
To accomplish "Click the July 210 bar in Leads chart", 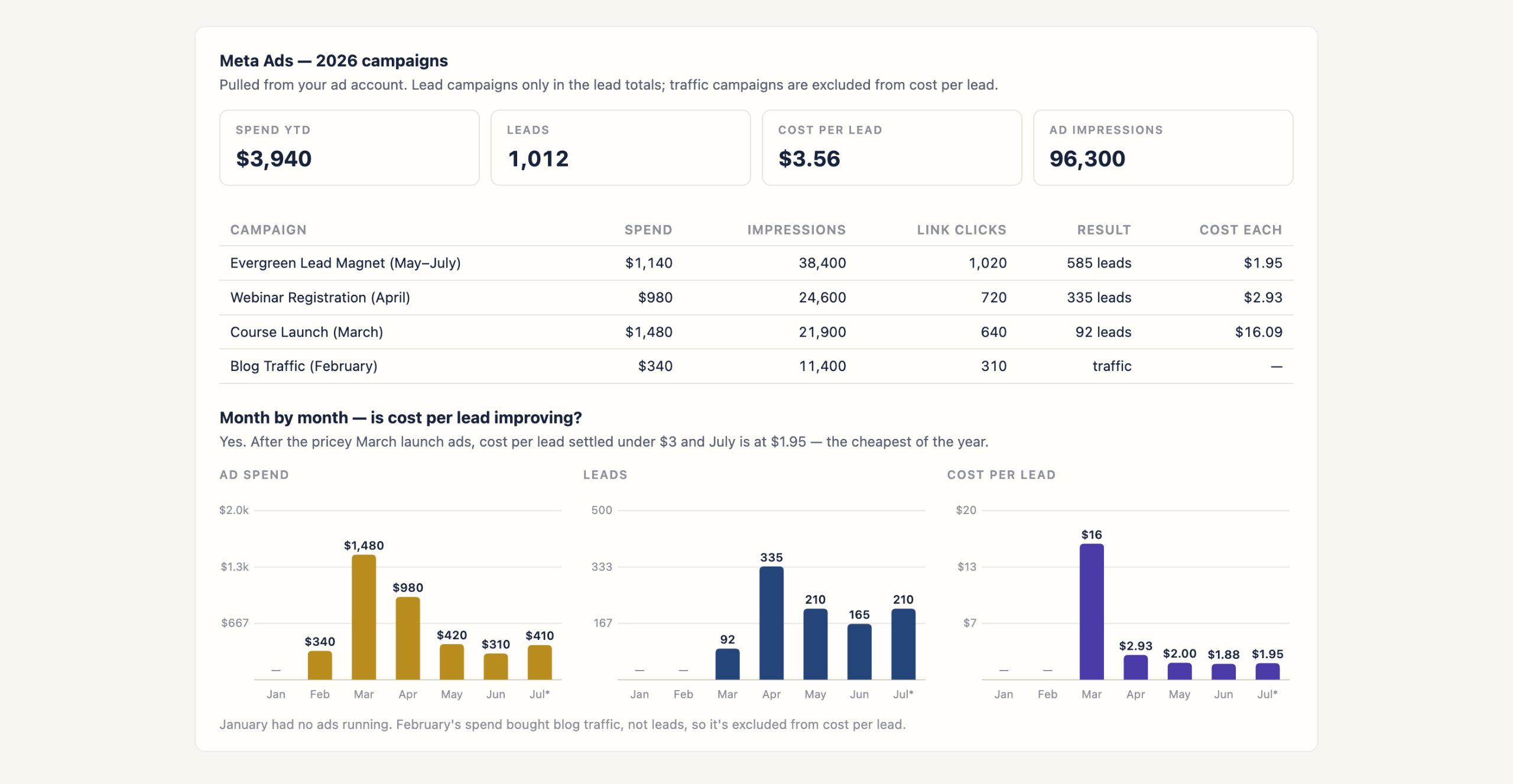I will tap(903, 644).
